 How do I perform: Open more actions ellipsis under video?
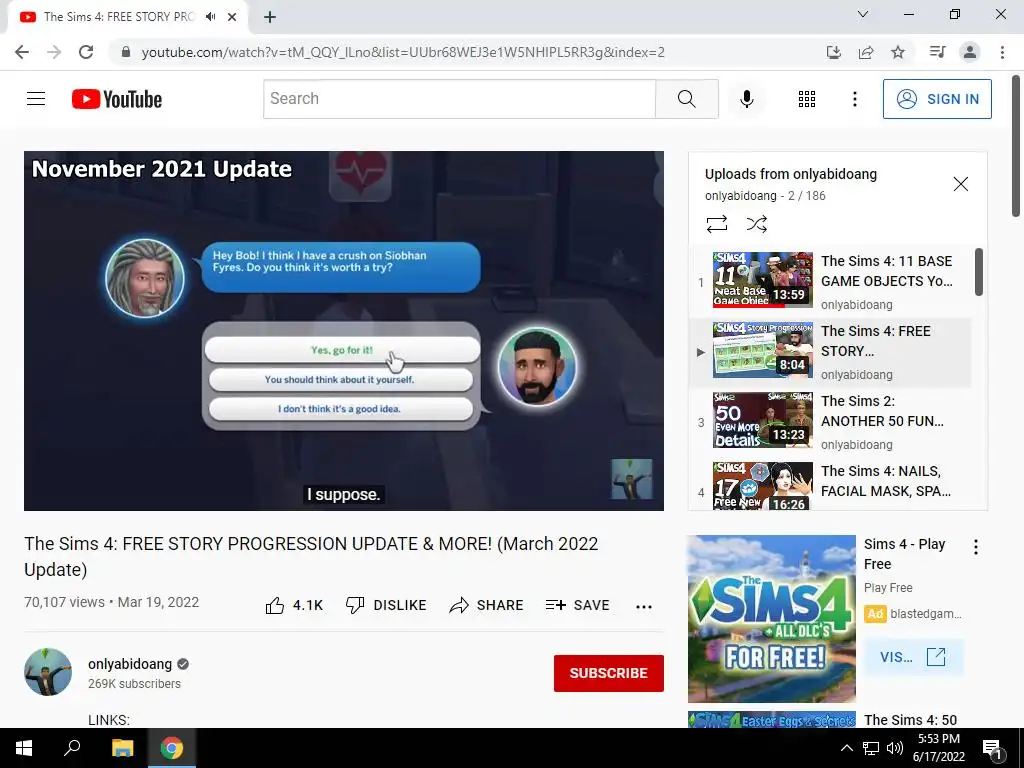(643, 606)
